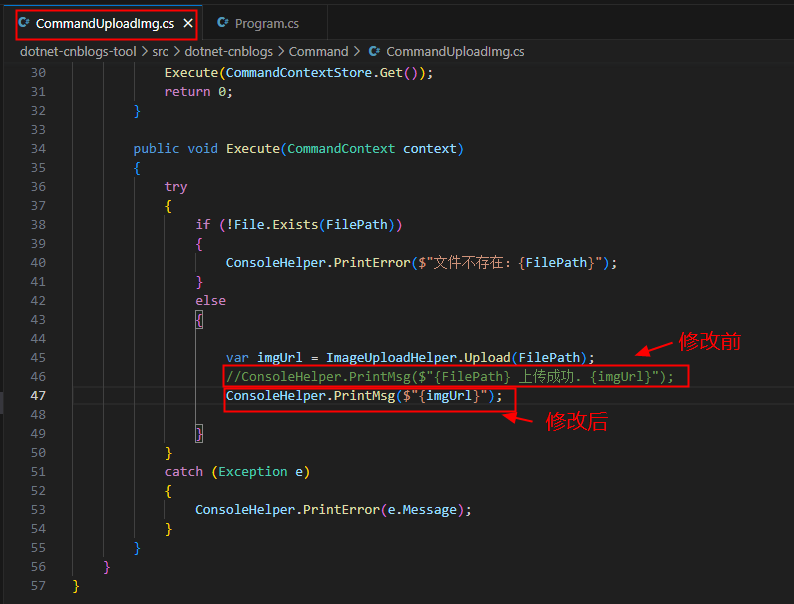794x604 pixels.
Task: Click 'CommandContextStore' on line 30
Action: pyautogui.click(x=299, y=72)
